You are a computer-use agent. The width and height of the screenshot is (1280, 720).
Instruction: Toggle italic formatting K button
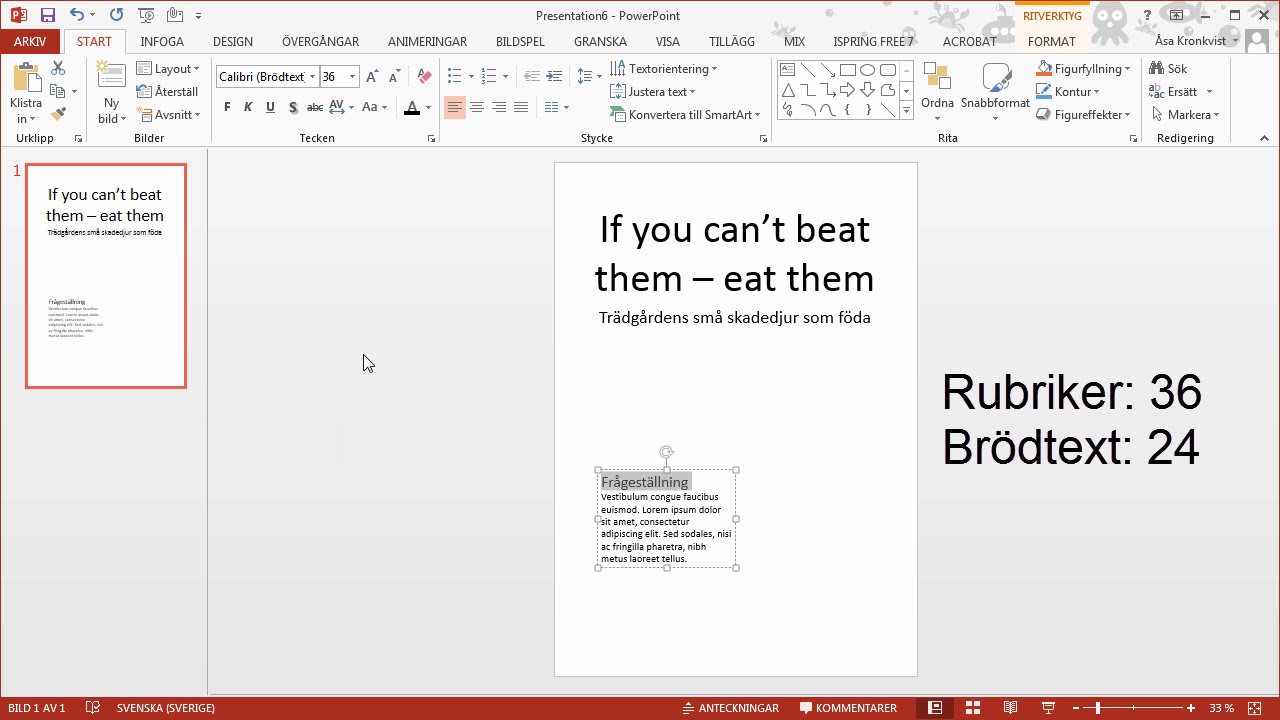point(248,107)
